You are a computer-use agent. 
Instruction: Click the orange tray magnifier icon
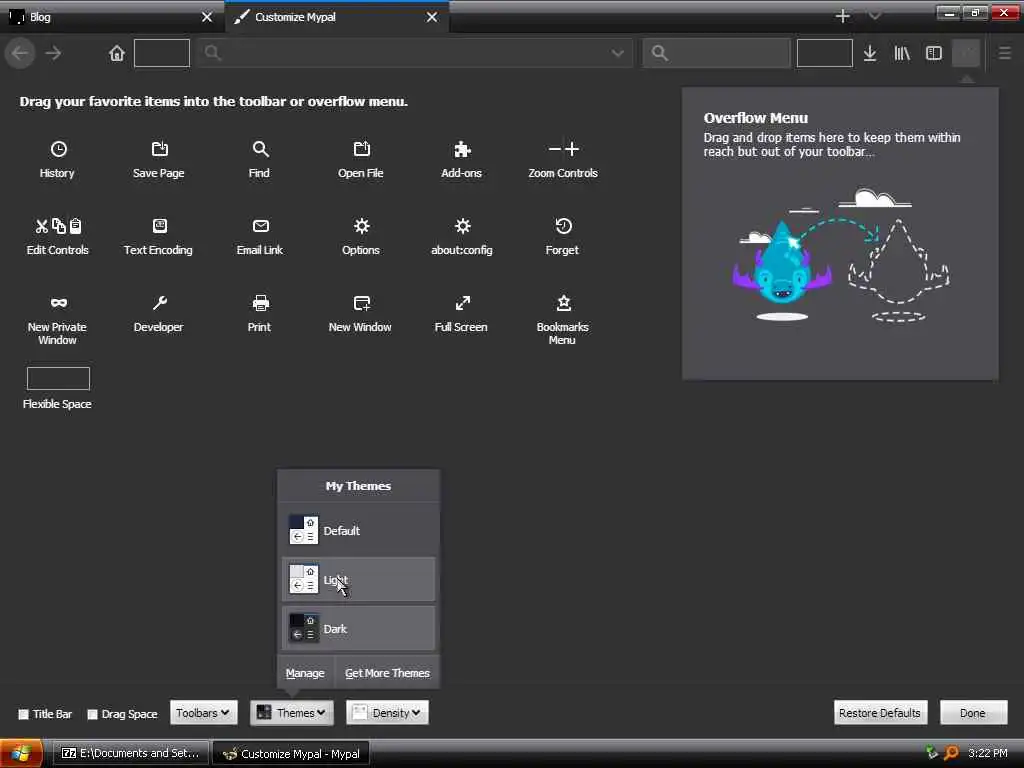952,753
